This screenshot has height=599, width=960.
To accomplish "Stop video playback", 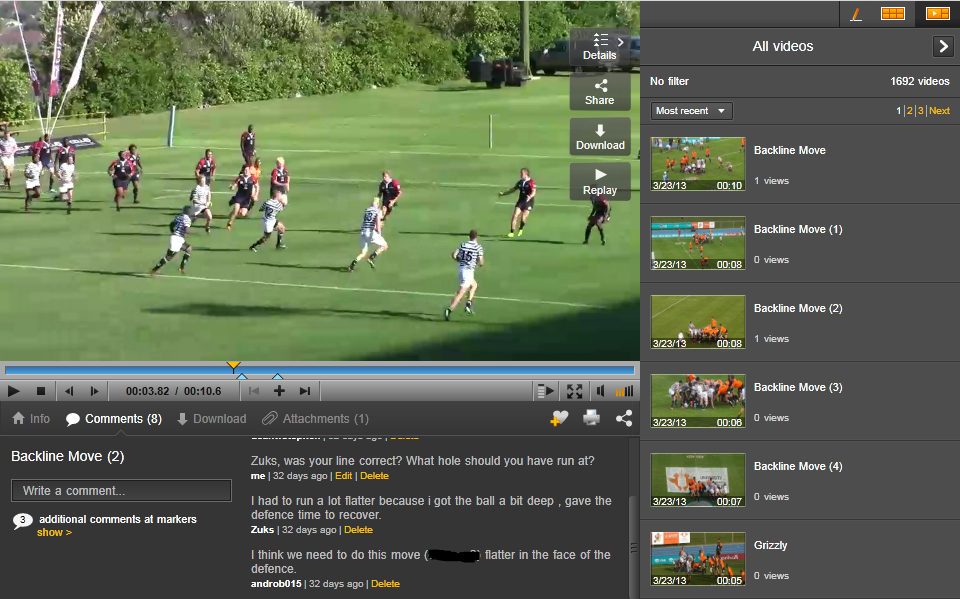I will 41,391.
